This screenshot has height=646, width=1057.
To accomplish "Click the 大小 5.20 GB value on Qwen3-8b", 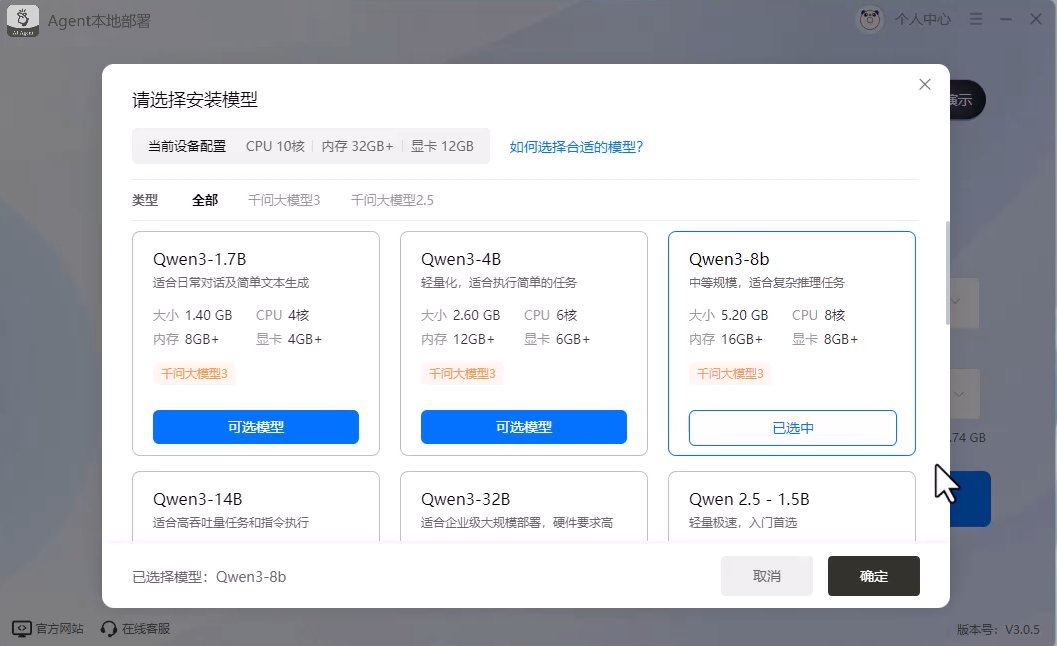I will tap(729, 315).
